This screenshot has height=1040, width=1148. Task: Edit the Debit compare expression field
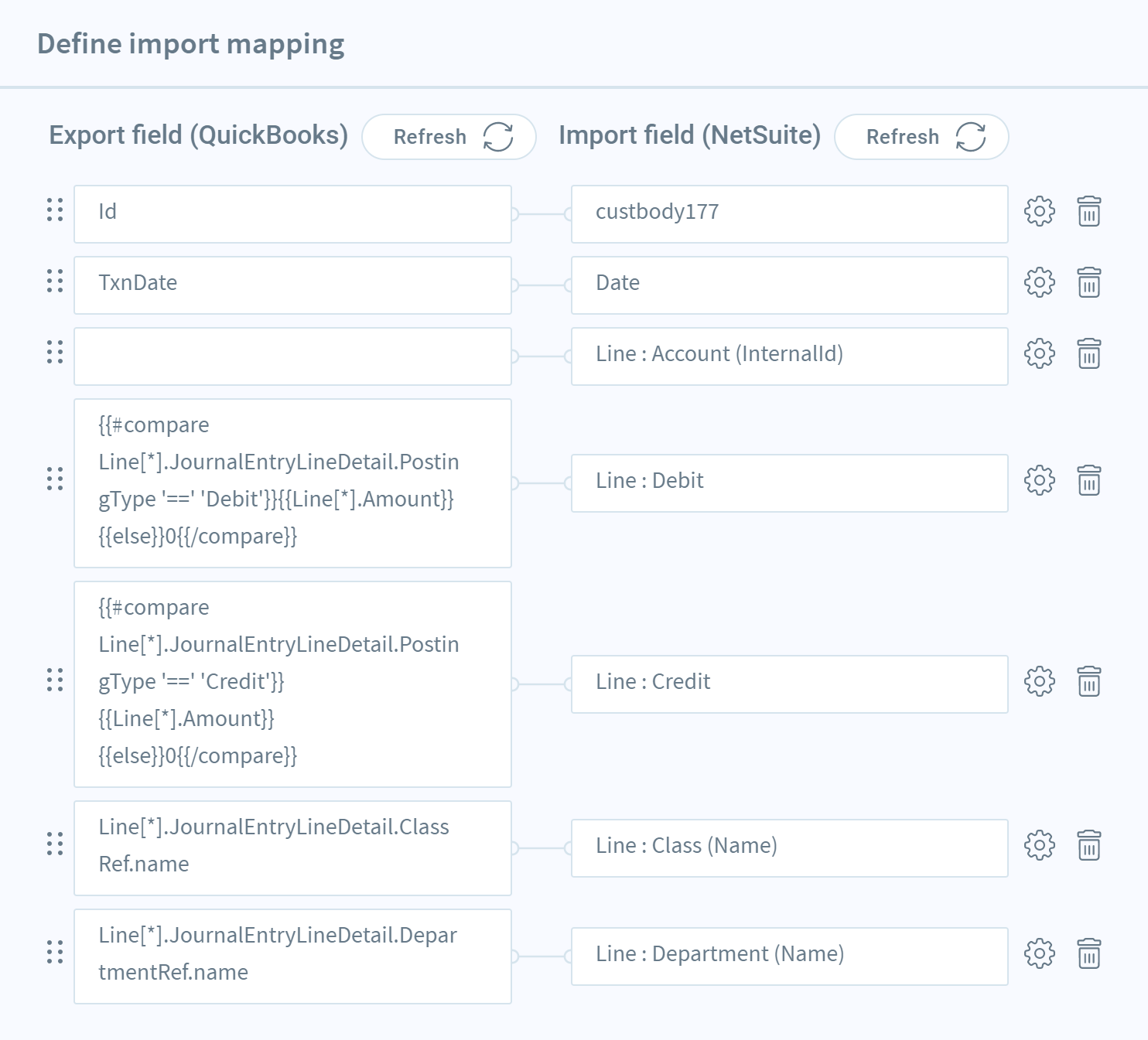click(x=292, y=483)
